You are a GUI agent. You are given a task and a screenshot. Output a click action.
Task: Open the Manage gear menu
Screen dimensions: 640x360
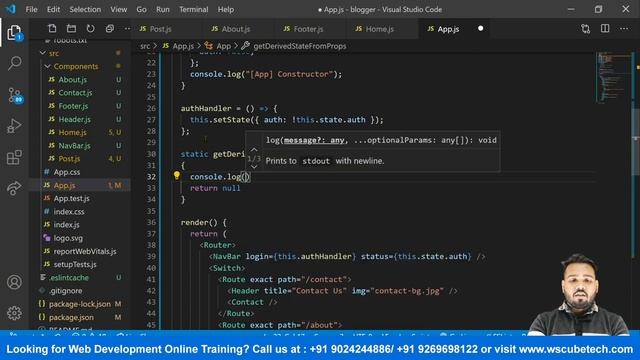click(14, 313)
